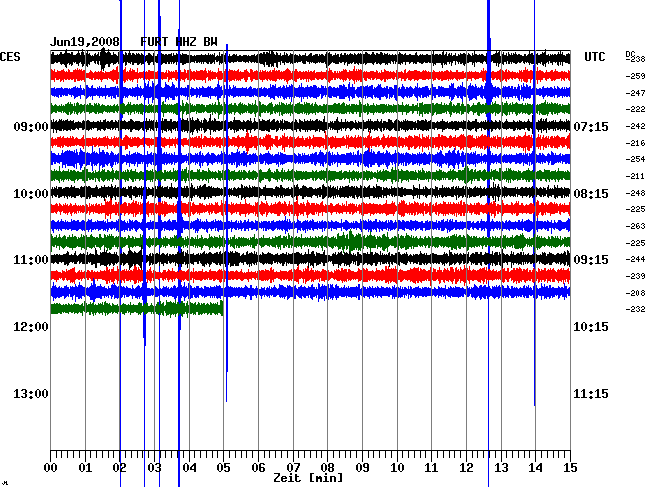Click the 12:00 local time label
This screenshot has height=494, width=650.
point(31,327)
